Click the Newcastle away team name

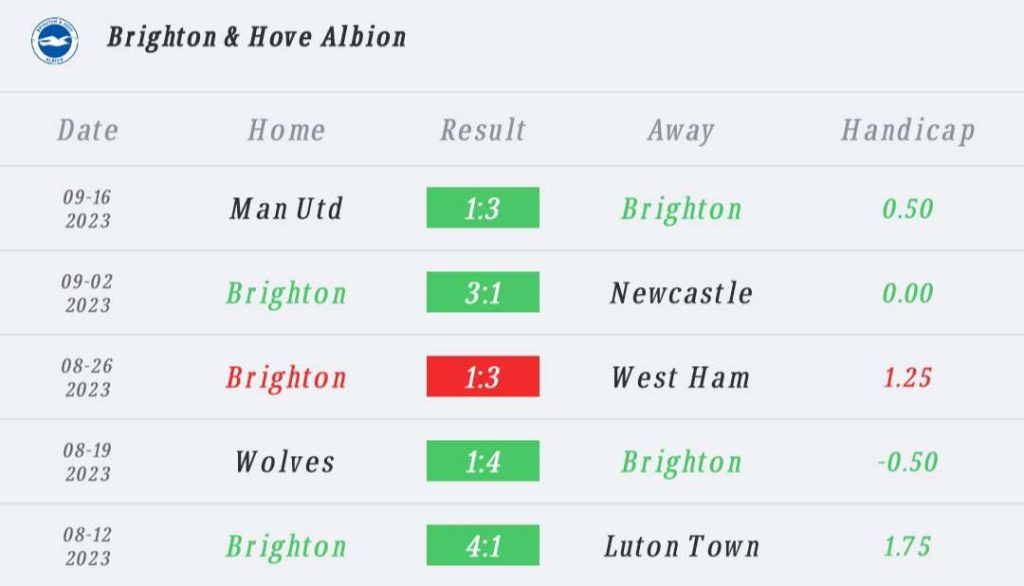(681, 293)
